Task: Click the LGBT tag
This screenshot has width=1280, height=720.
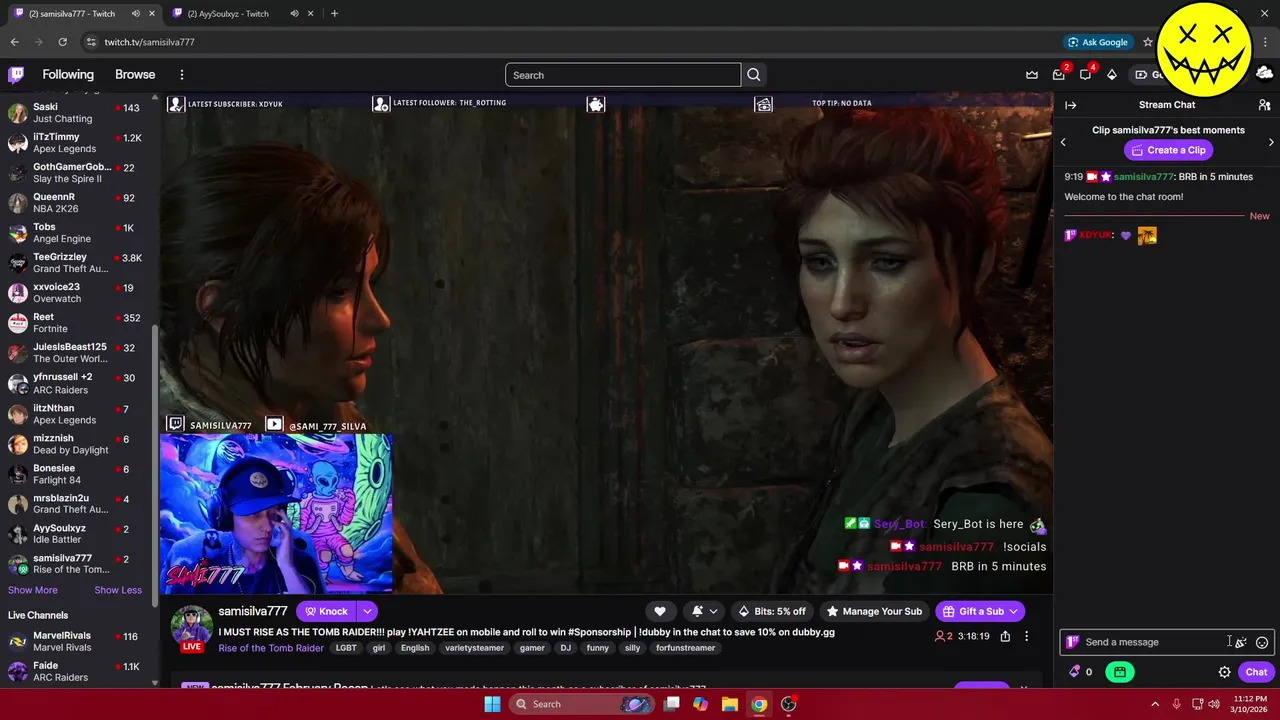Action: click(346, 648)
